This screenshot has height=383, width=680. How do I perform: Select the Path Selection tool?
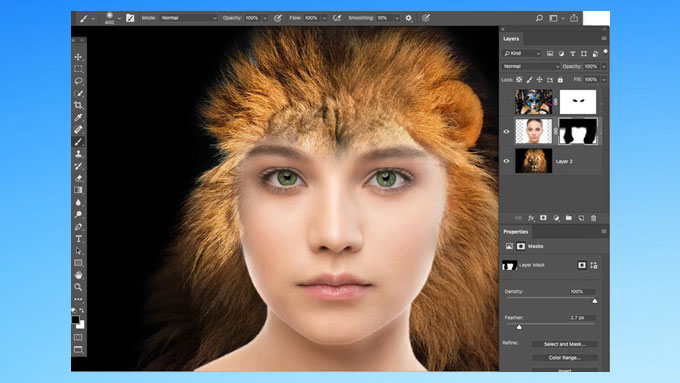pos(78,251)
